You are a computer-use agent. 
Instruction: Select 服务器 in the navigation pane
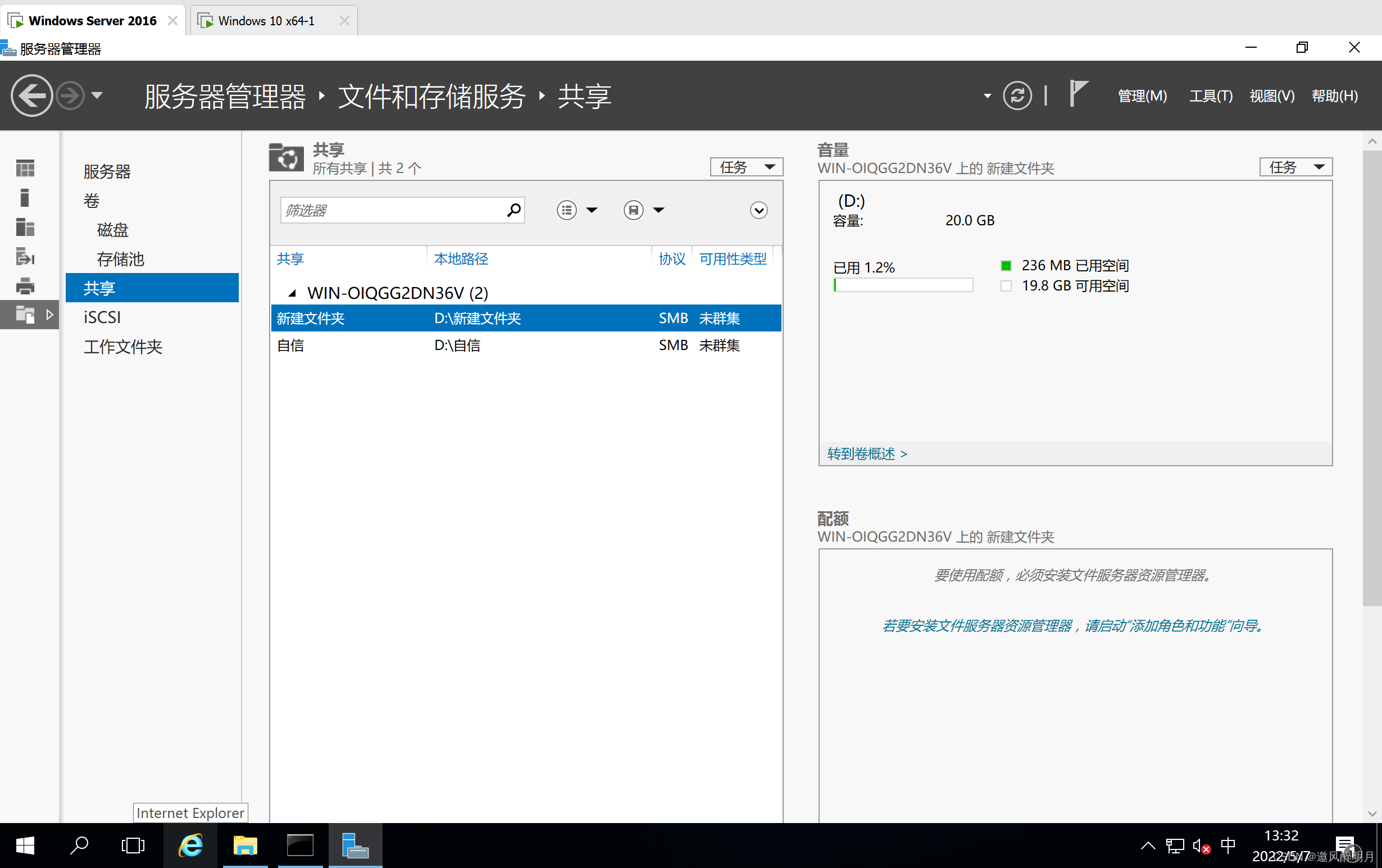point(107,171)
